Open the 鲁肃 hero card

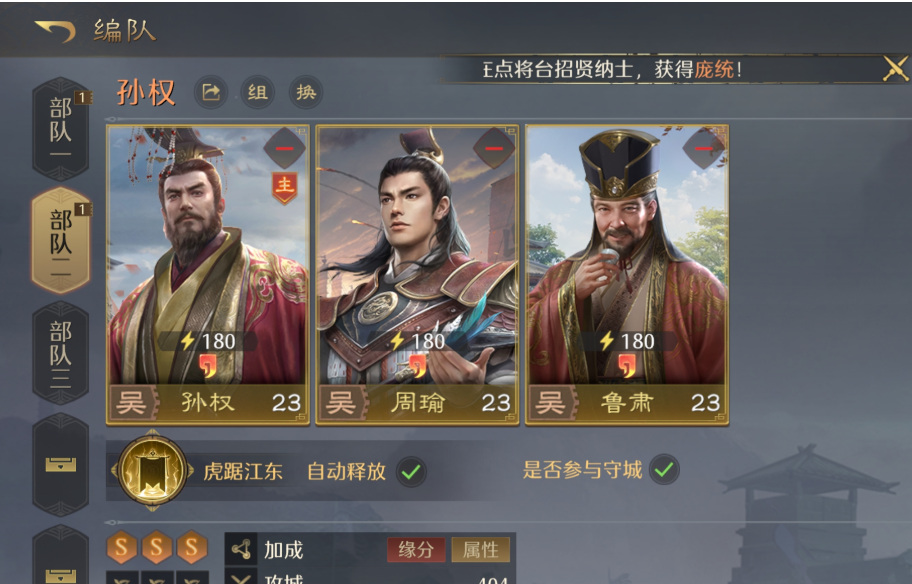point(626,275)
